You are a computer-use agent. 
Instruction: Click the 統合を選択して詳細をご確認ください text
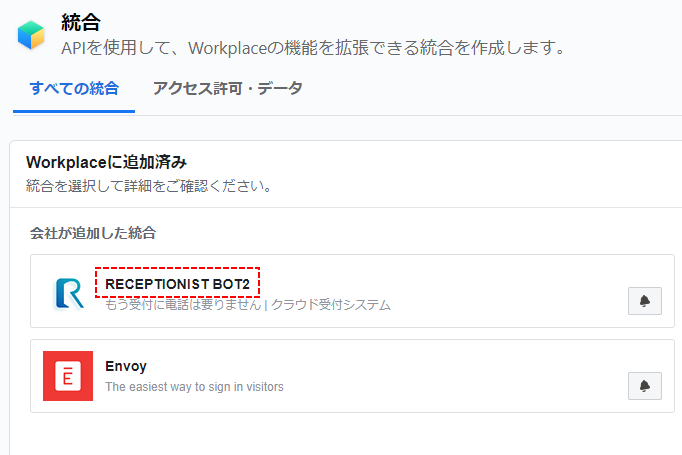coord(149,186)
